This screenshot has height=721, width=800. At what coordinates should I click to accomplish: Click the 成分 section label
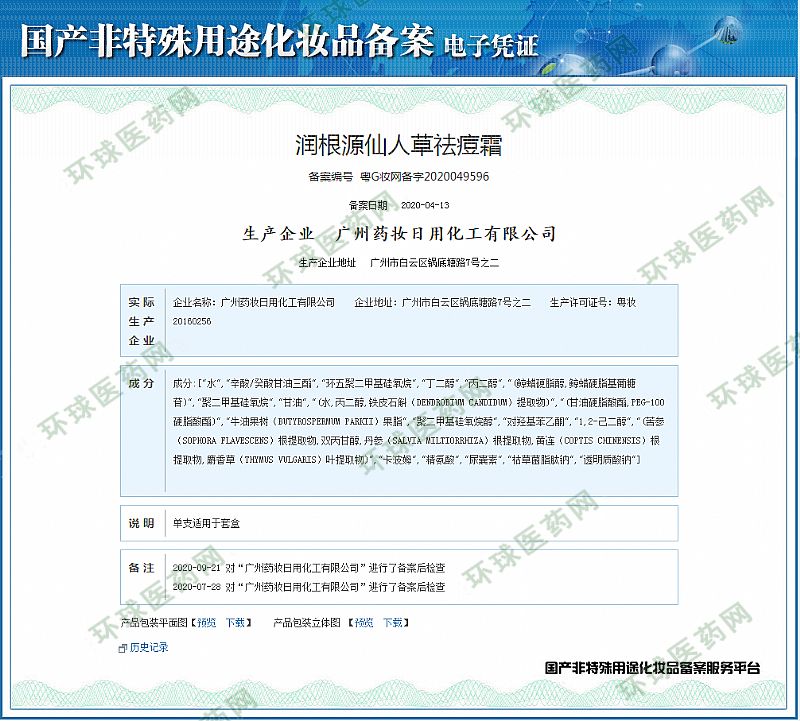click(x=141, y=383)
